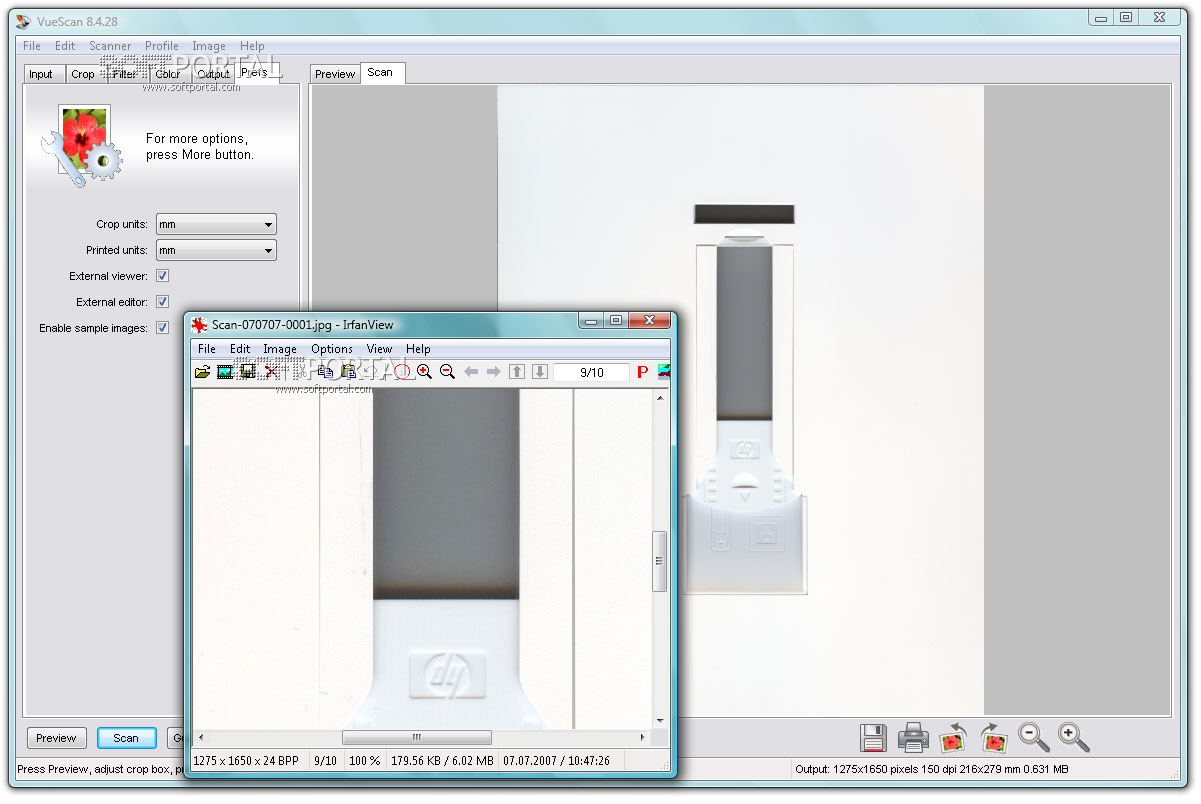Screen dimensions: 1201x804
Task: Switch to the Preview image tab
Action: [x=335, y=74]
